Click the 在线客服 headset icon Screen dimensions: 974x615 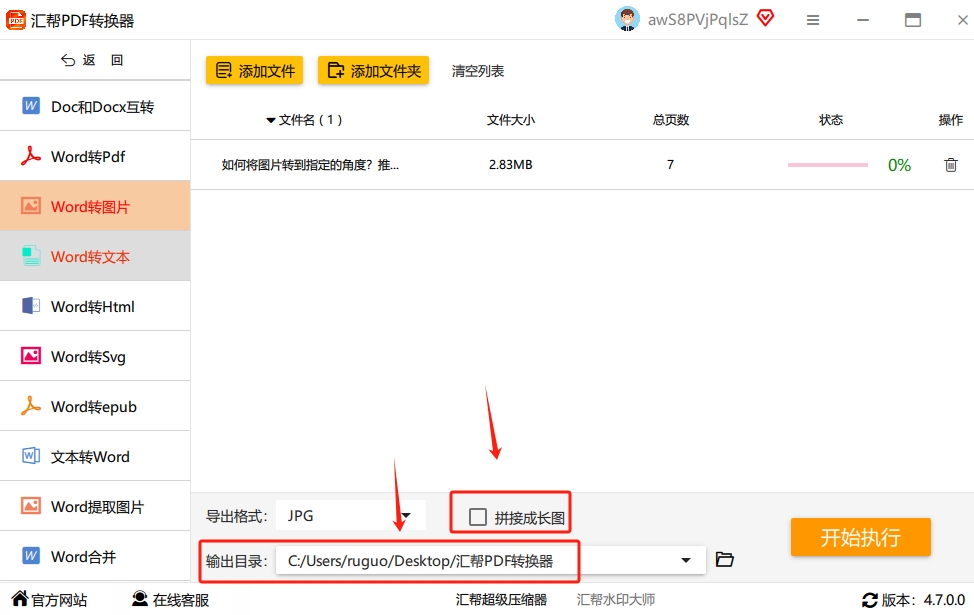tap(140, 598)
